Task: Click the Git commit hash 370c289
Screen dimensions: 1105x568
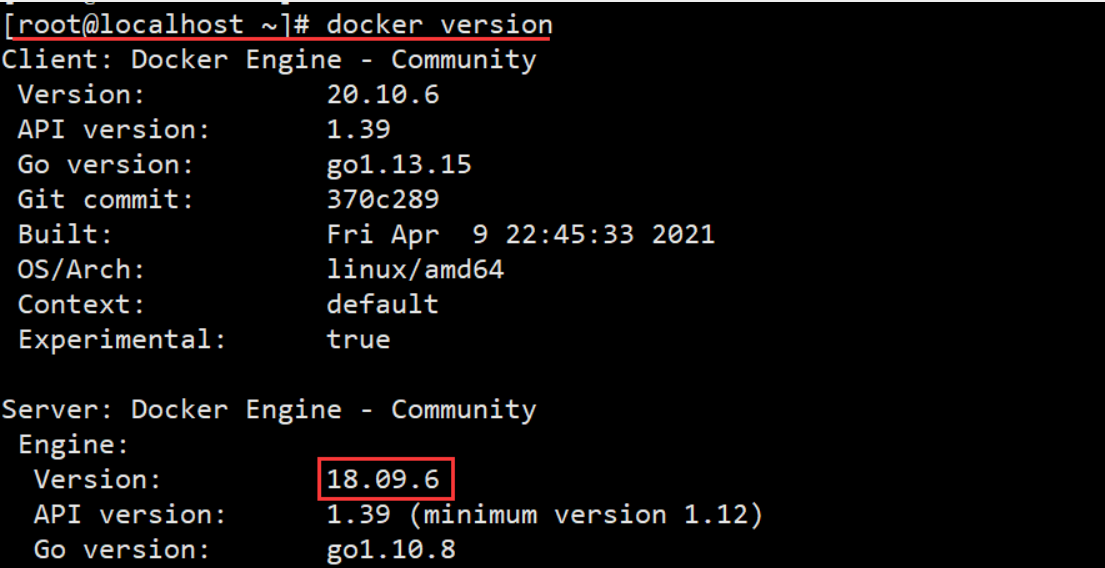Action: coord(383,199)
